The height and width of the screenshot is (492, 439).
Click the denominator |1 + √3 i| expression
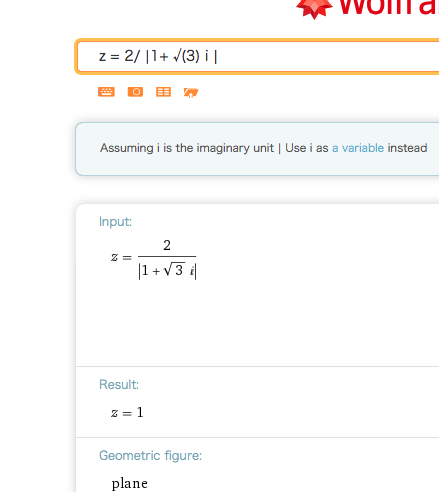pos(167,270)
